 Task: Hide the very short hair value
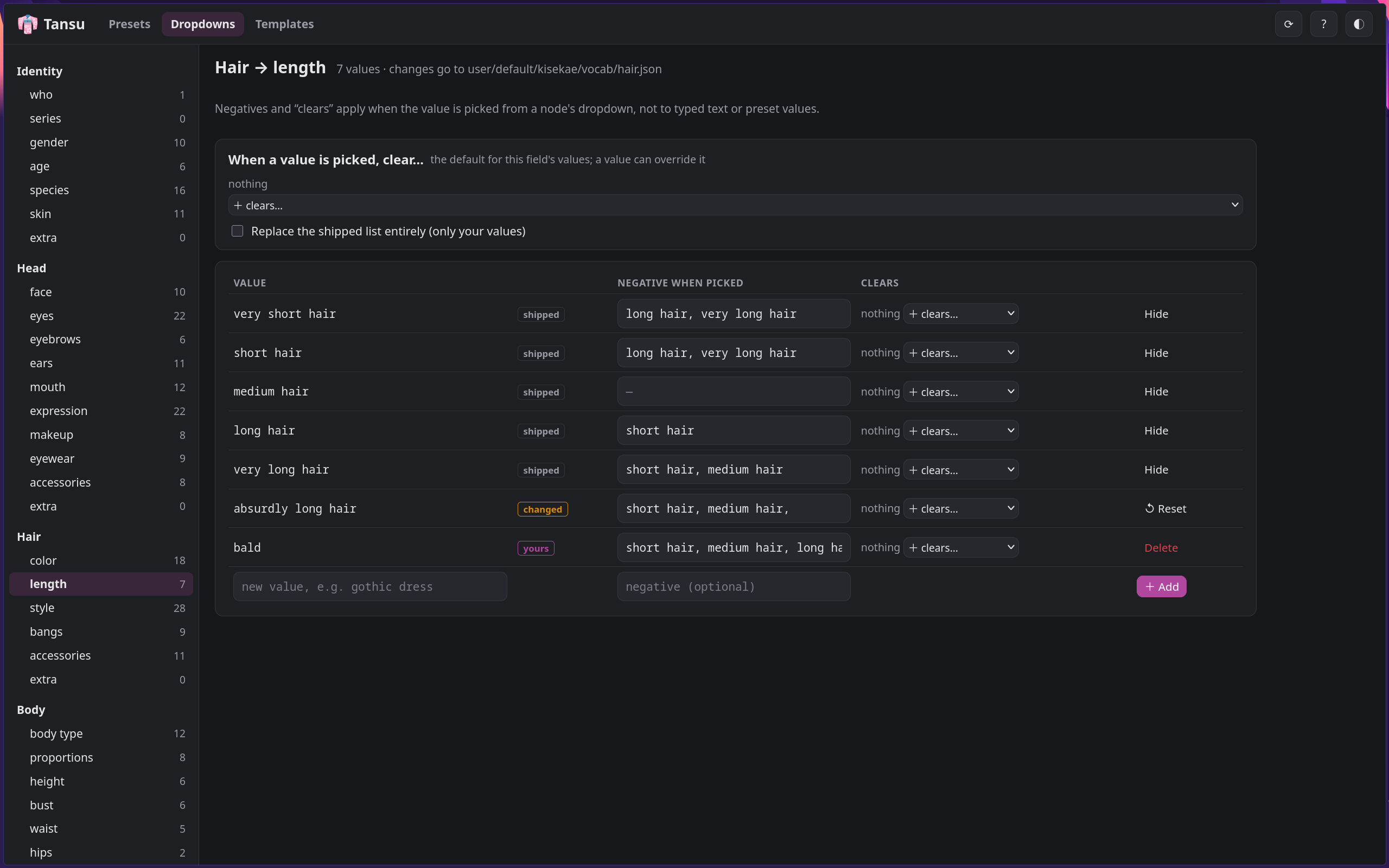click(x=1156, y=314)
